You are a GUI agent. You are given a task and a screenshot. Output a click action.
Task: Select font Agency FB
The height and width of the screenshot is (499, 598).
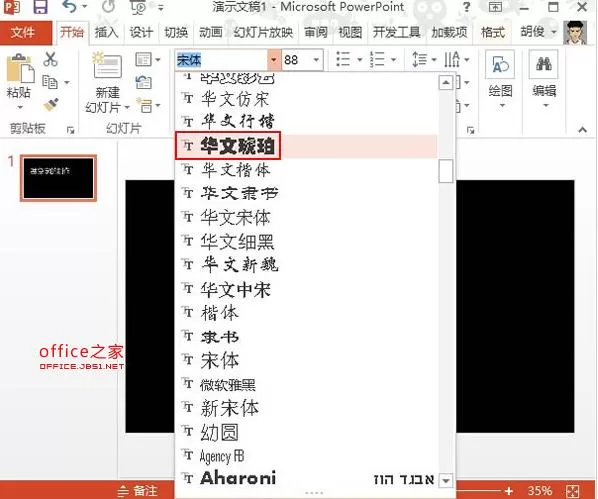click(x=306, y=456)
